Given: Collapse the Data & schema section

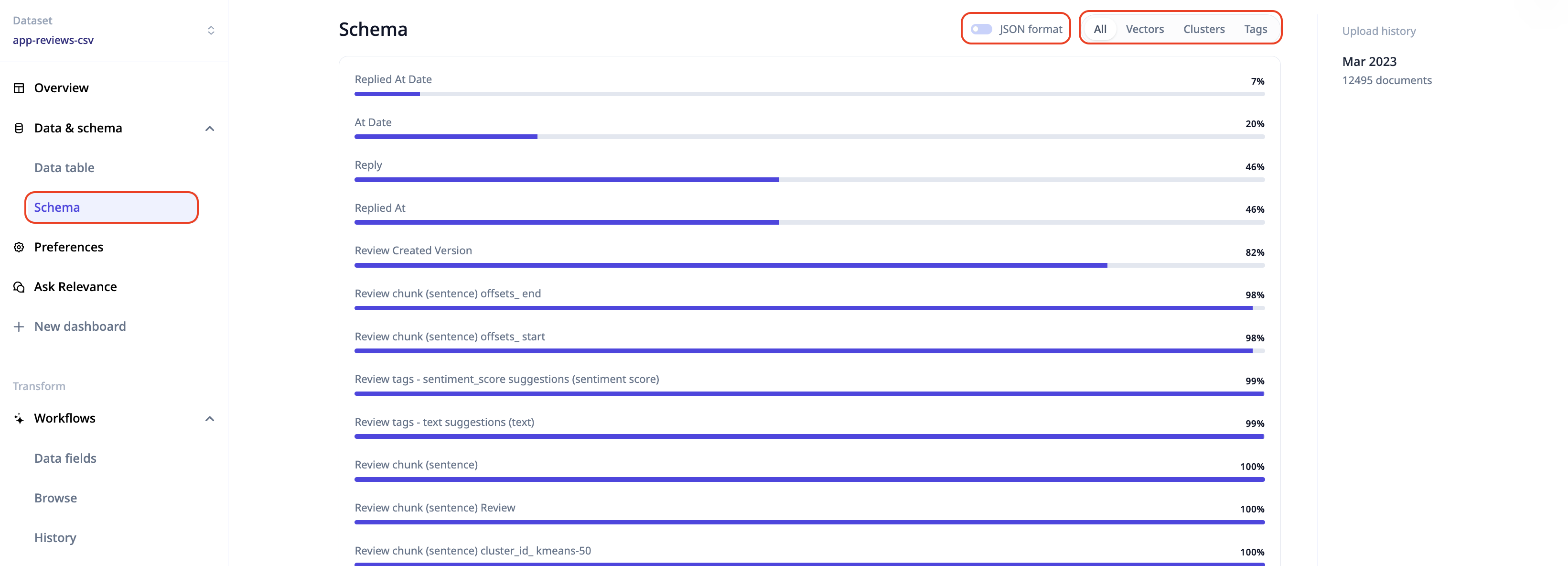Looking at the screenshot, I should [x=209, y=129].
